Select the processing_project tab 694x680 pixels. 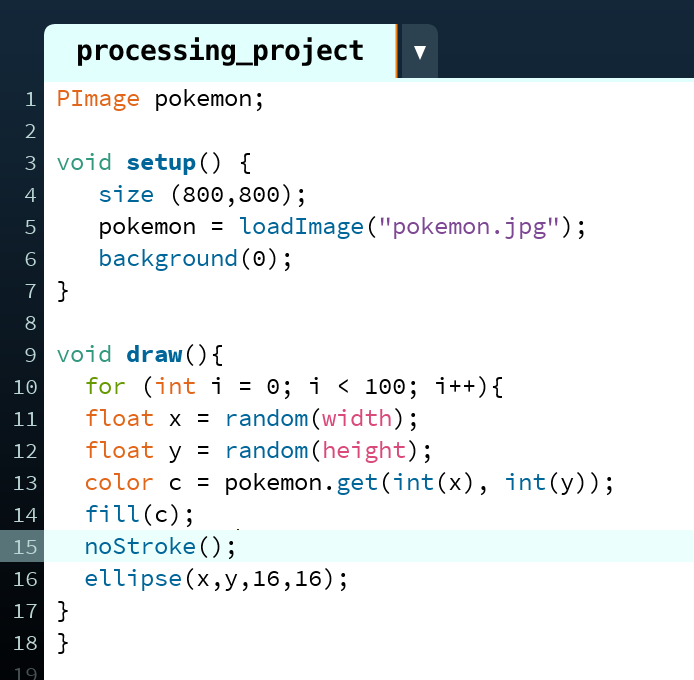tap(220, 51)
